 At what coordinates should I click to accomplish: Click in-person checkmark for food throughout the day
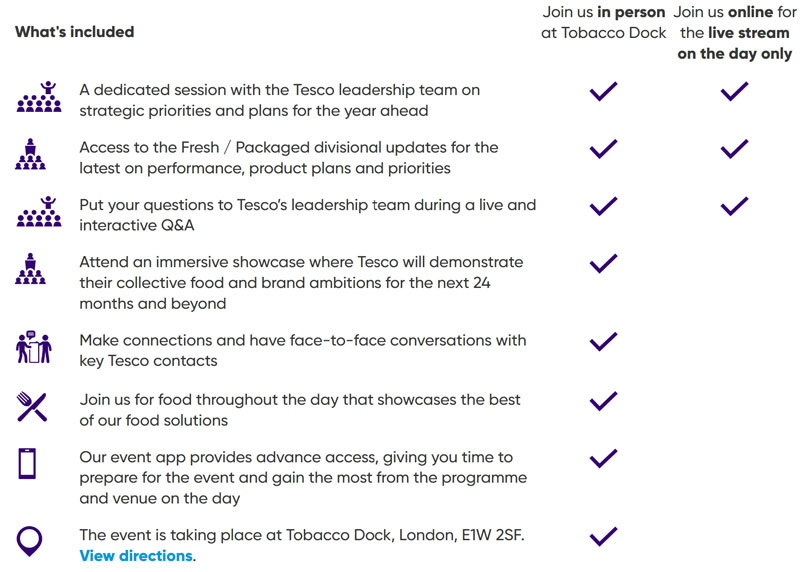(x=603, y=402)
